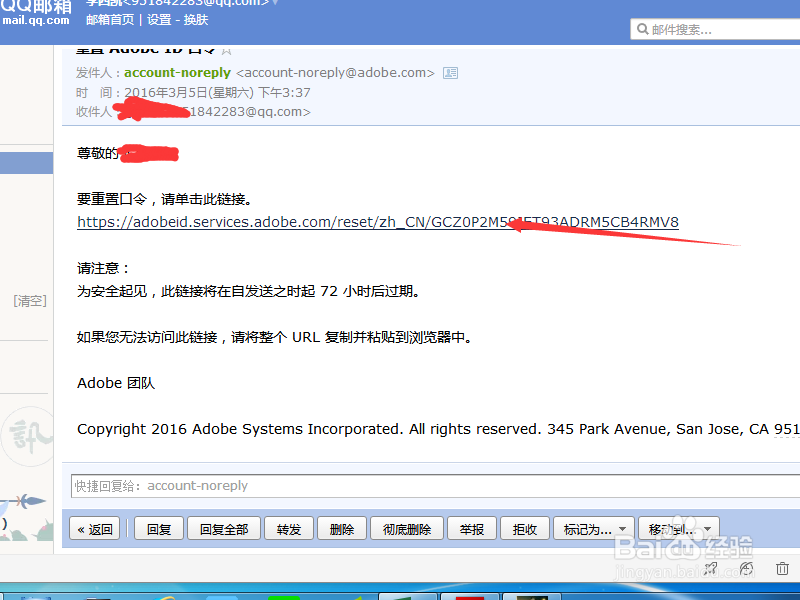Screen dimensions: 800x600
Task: Click sender name account-noreply in green
Action: pos(178,73)
